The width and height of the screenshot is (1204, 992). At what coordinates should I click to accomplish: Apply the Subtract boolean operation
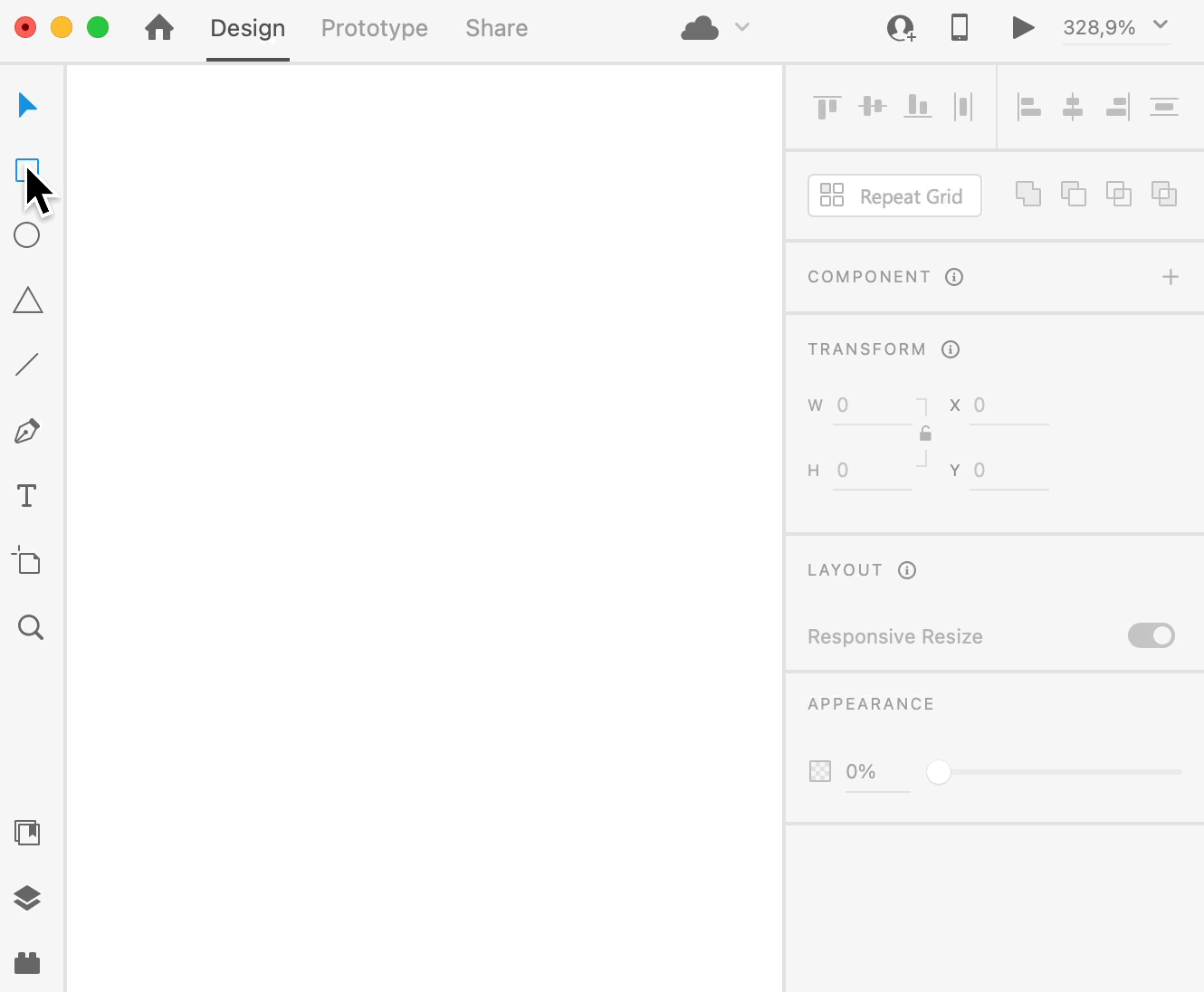point(1074,194)
